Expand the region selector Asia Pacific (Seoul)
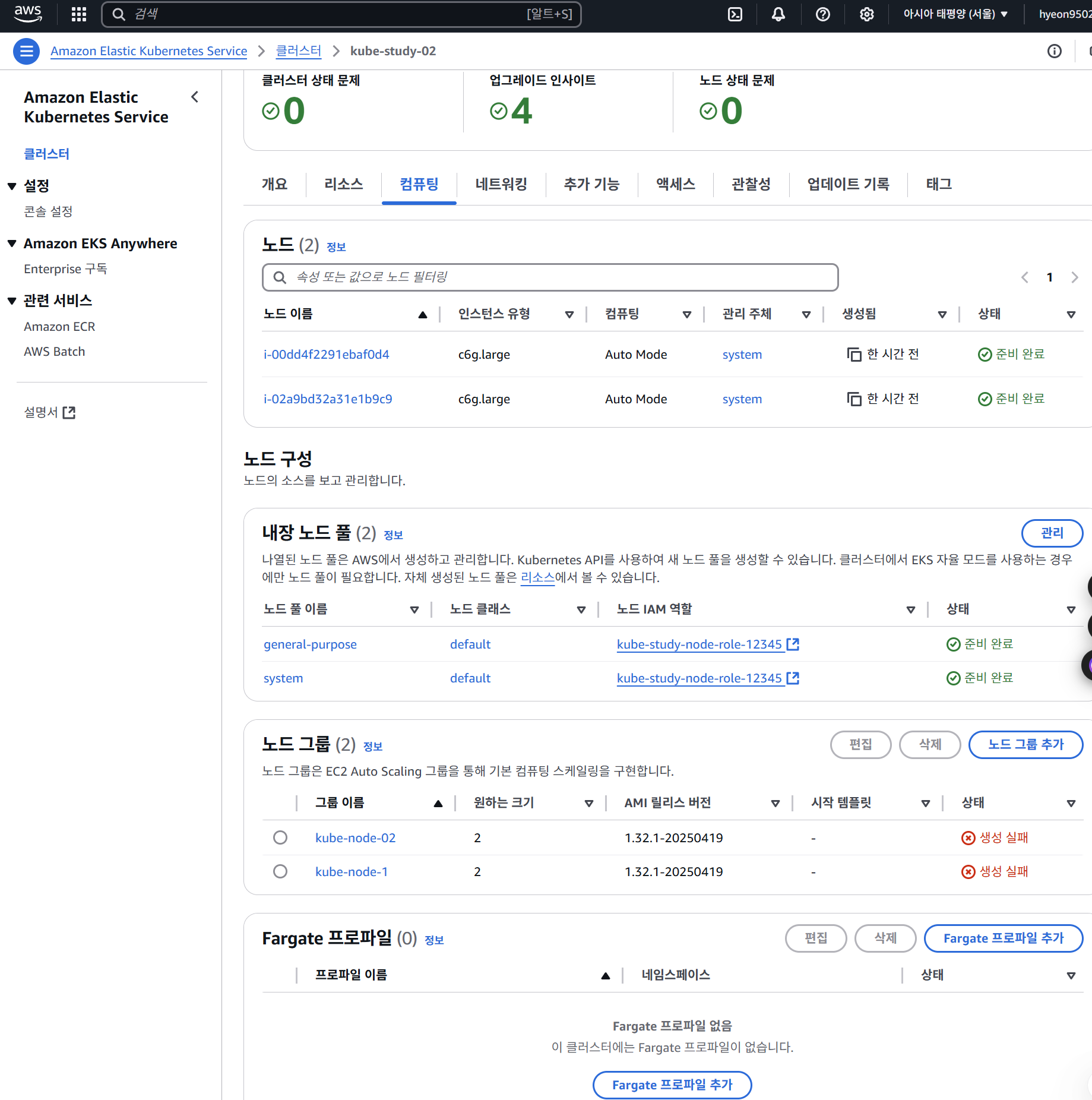1092x1100 pixels. coord(955,14)
